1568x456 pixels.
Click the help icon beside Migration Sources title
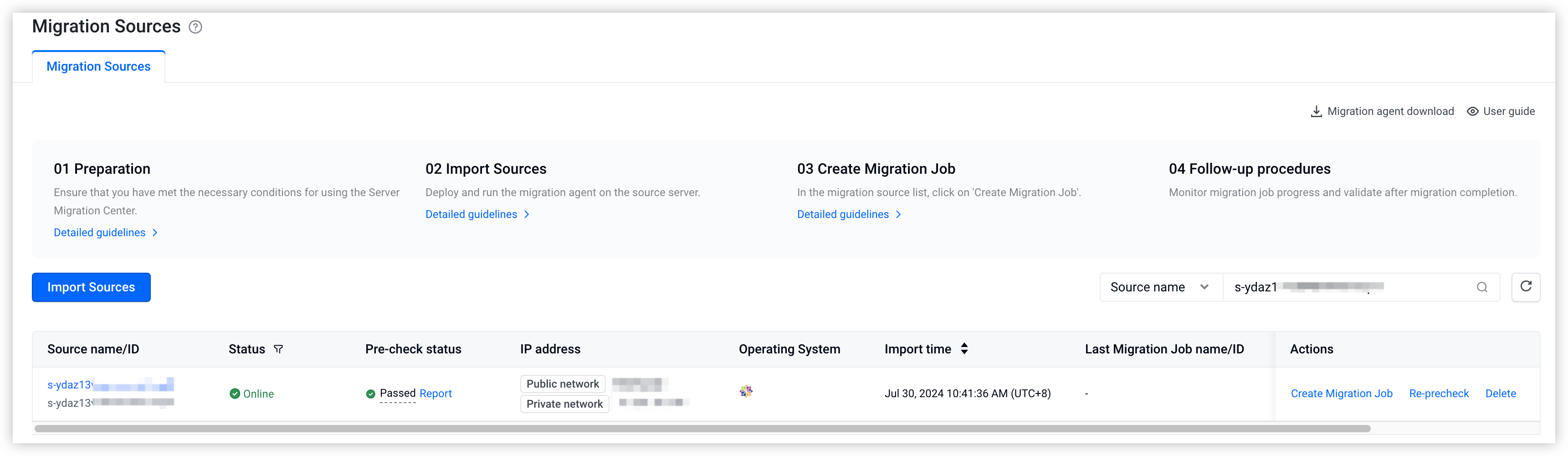[x=195, y=27]
